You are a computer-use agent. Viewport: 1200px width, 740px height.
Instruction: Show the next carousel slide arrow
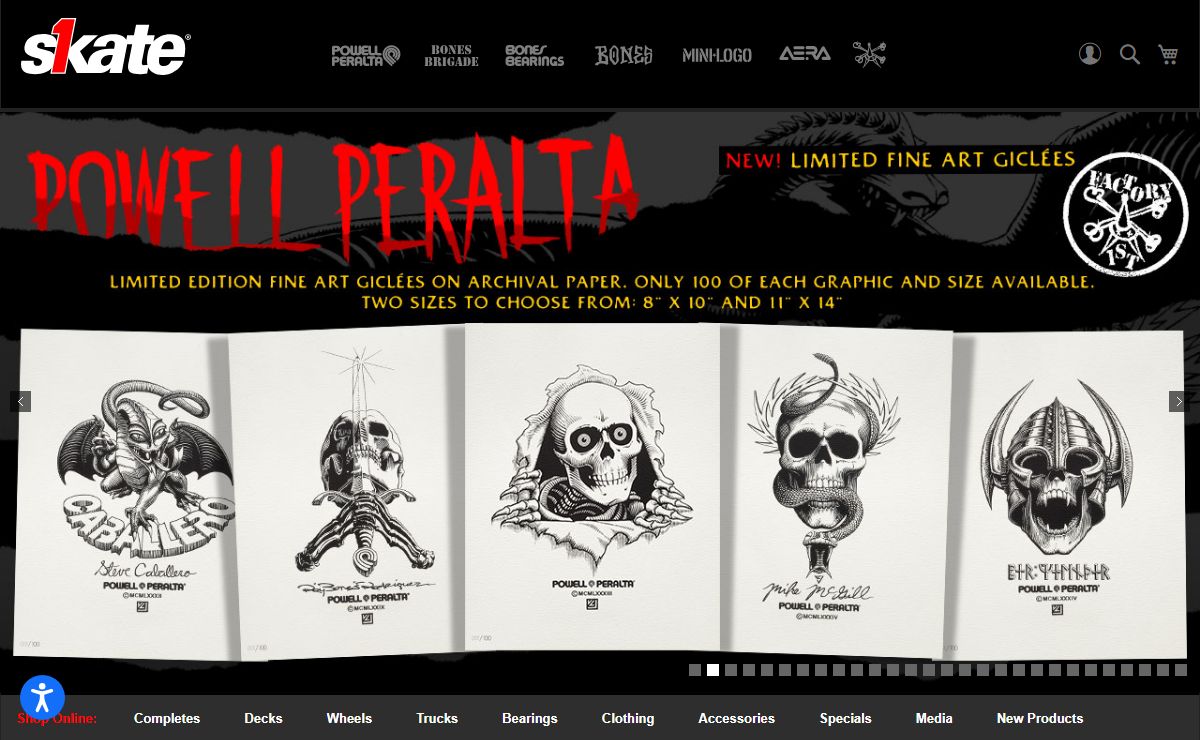click(1179, 401)
